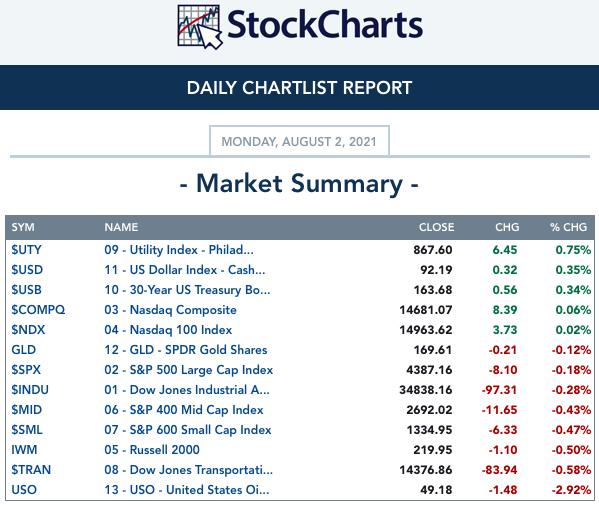Screen dimensions: 599x505
Task: Click the StockCharts logo icon
Action: [x=200, y=27]
